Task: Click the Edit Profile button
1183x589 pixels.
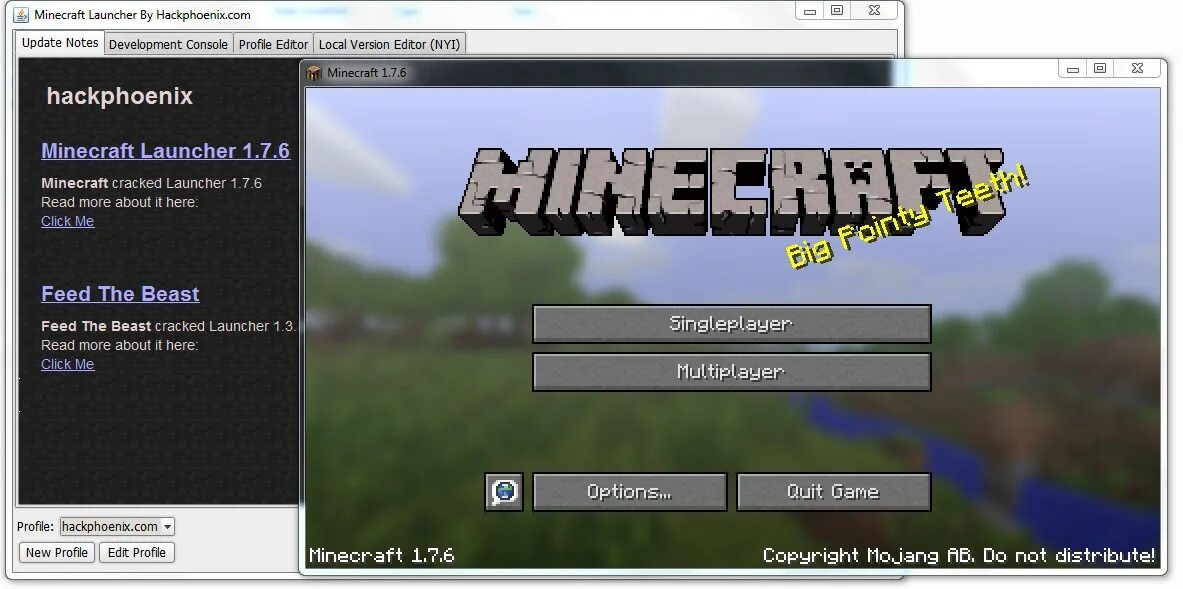Action: click(x=137, y=552)
